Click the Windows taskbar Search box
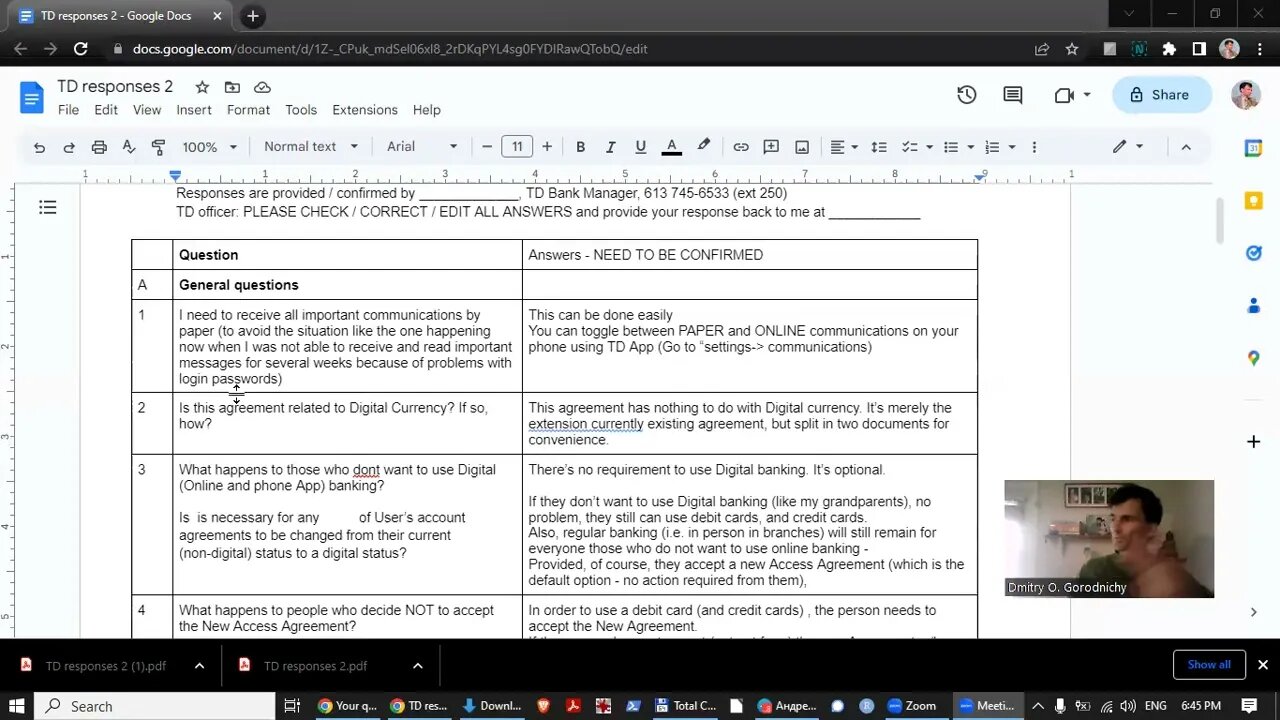 pyautogui.click(x=155, y=706)
